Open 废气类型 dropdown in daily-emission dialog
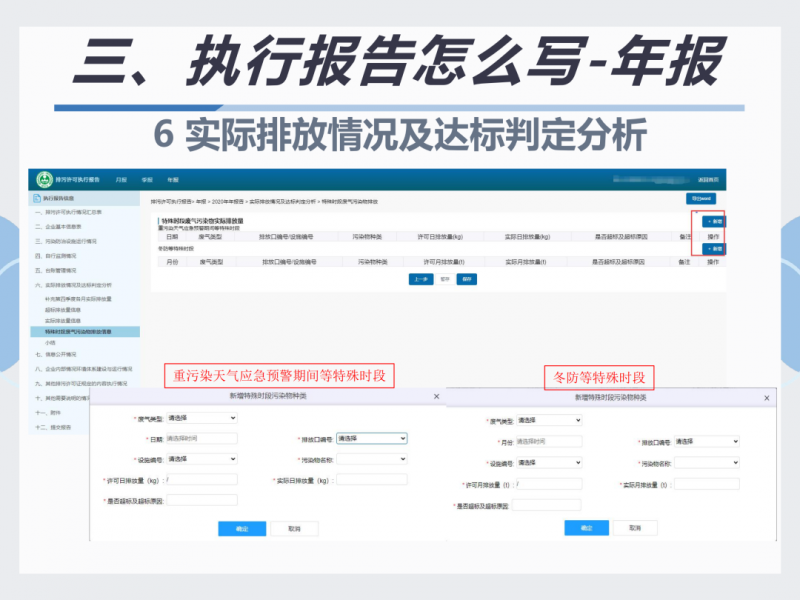This screenshot has width=800, height=600. click(x=202, y=418)
